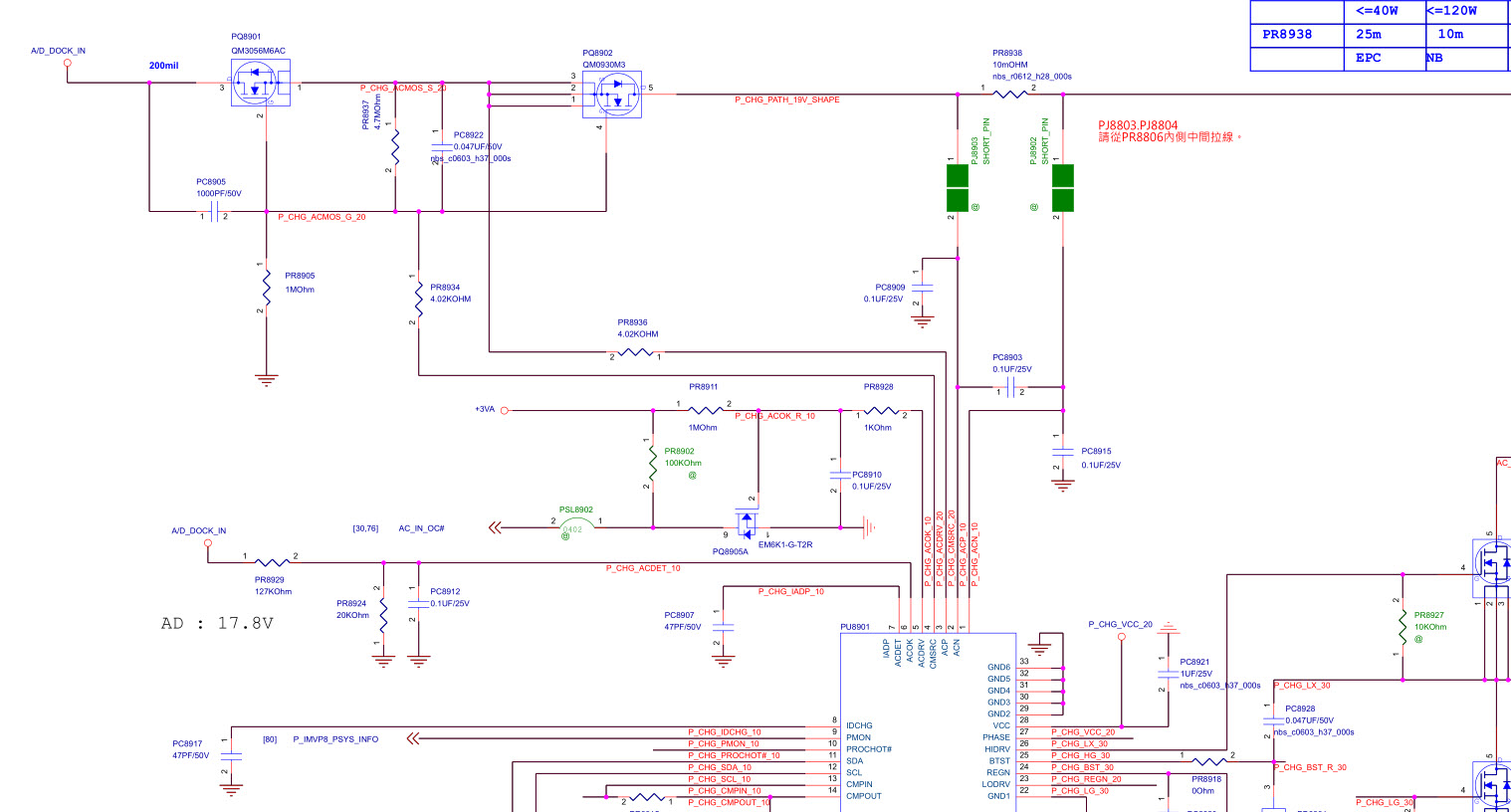Viewport: 1511px width, 812px height.
Task: Click the P_CHG_ACMOS_S_20 net label
Action: (x=403, y=88)
